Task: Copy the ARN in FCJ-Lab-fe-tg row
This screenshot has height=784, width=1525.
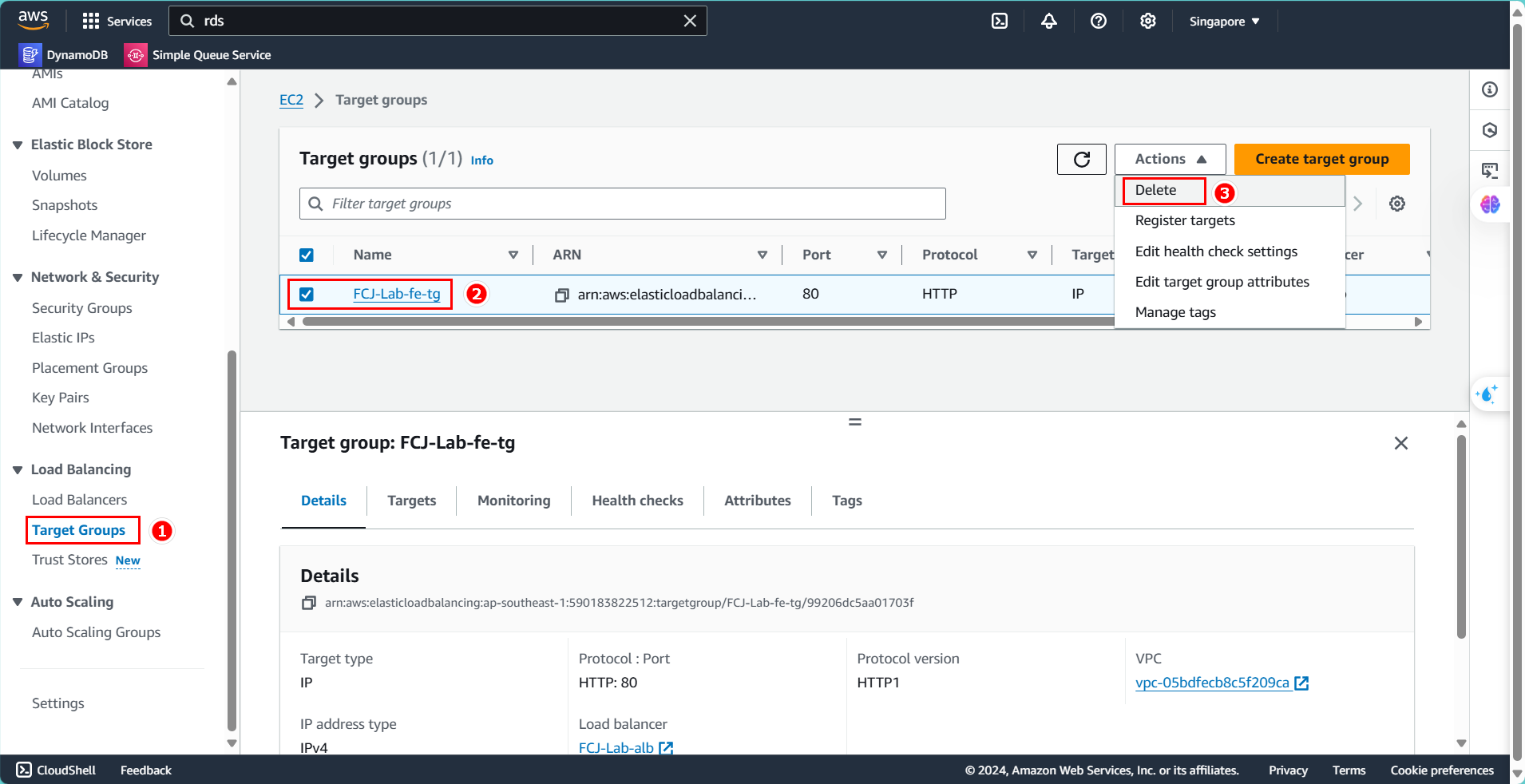Action: (562, 295)
